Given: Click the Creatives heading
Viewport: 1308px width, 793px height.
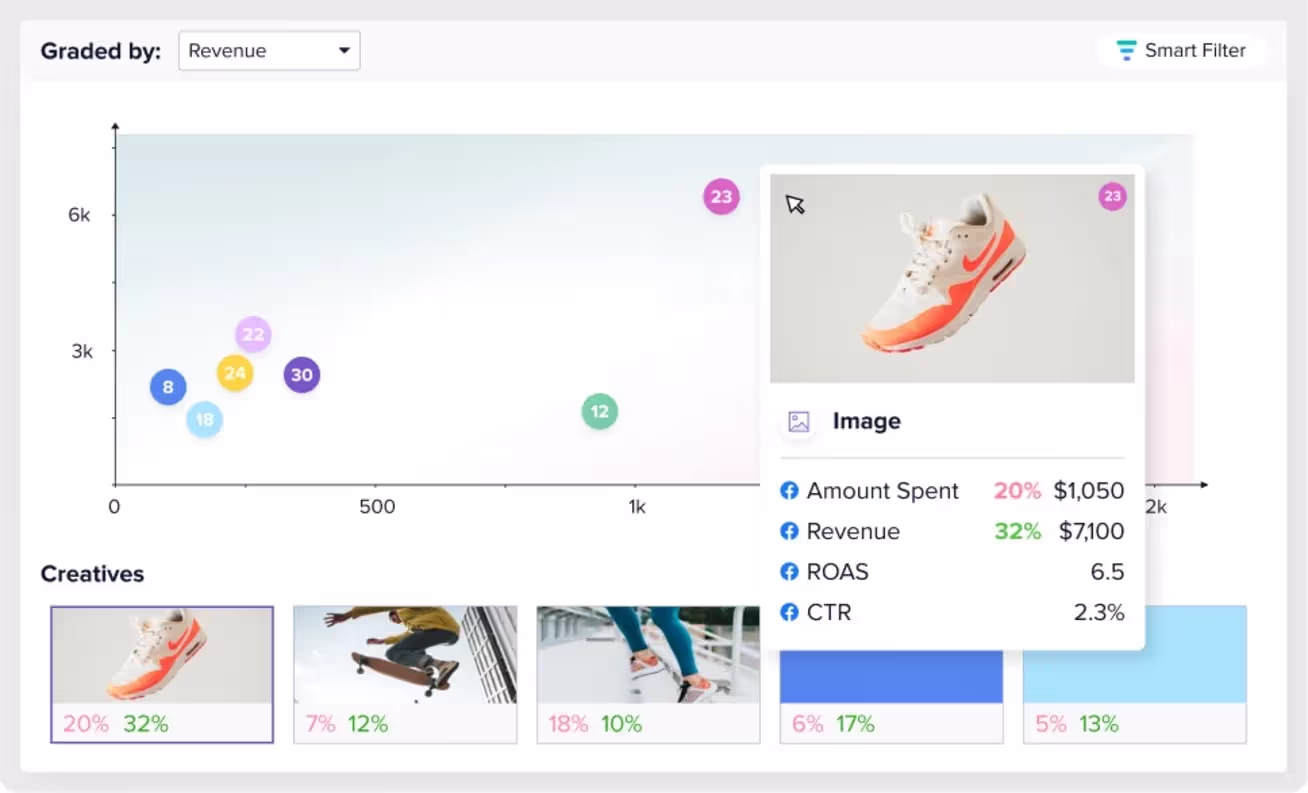Looking at the screenshot, I should (92, 574).
